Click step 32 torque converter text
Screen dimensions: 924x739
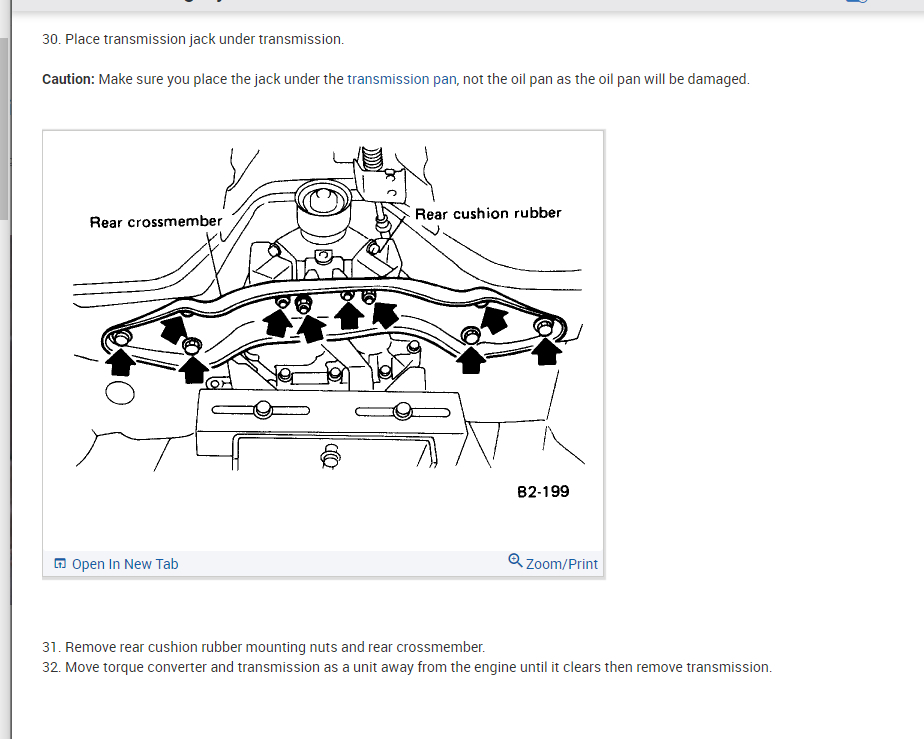tap(407, 667)
